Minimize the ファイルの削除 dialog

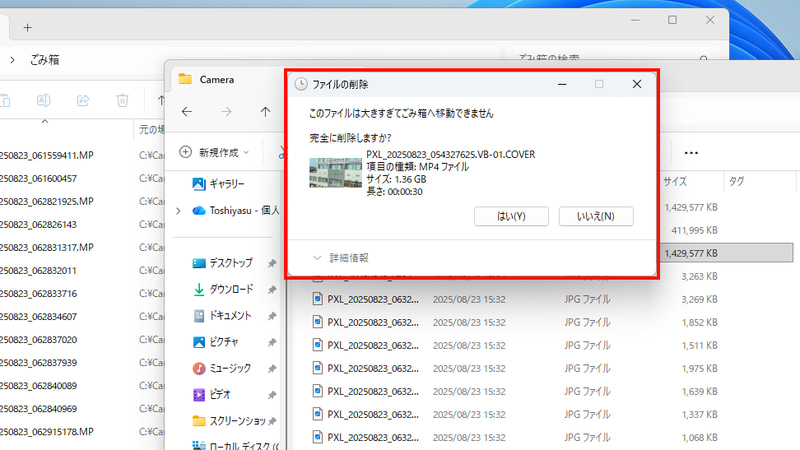click(562, 84)
